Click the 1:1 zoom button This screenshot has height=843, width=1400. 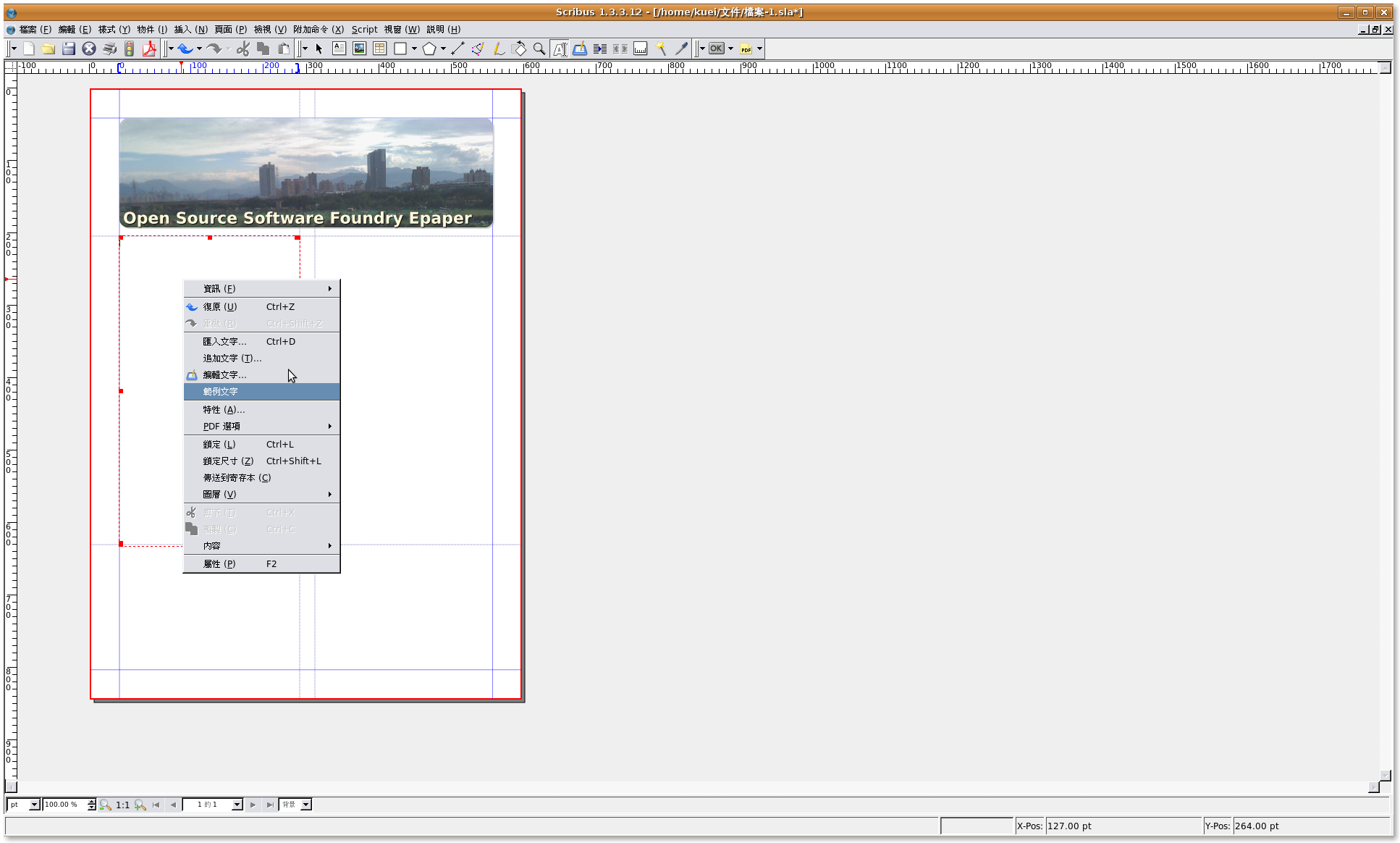click(x=123, y=805)
